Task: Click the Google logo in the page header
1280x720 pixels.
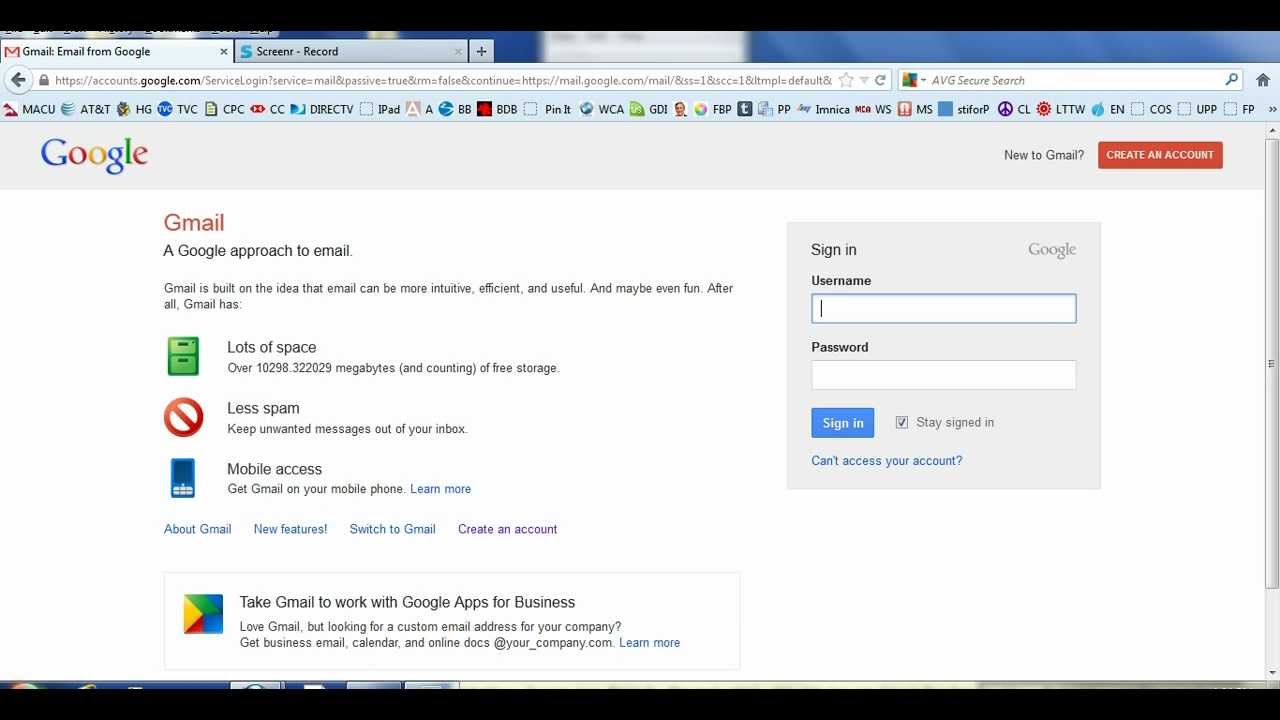Action: (94, 155)
